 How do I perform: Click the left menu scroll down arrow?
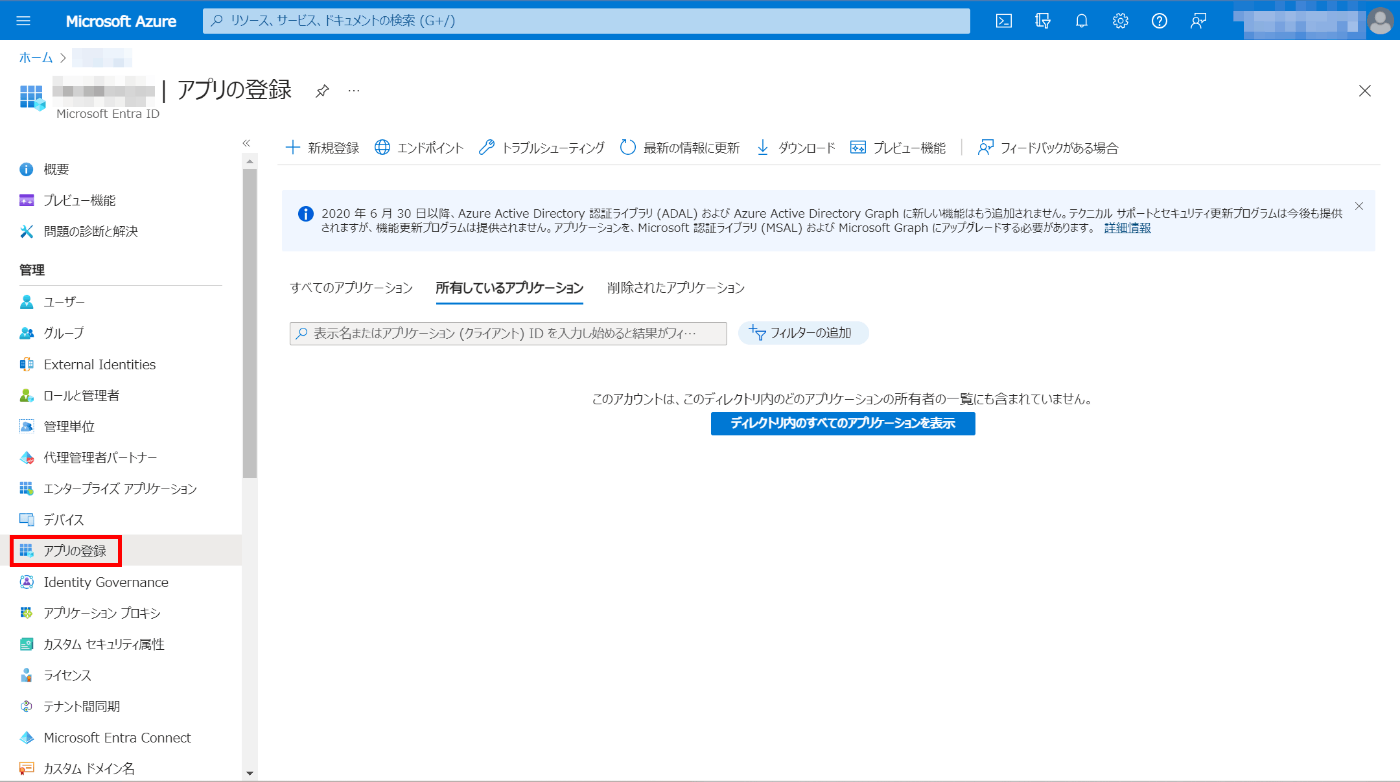point(249,773)
